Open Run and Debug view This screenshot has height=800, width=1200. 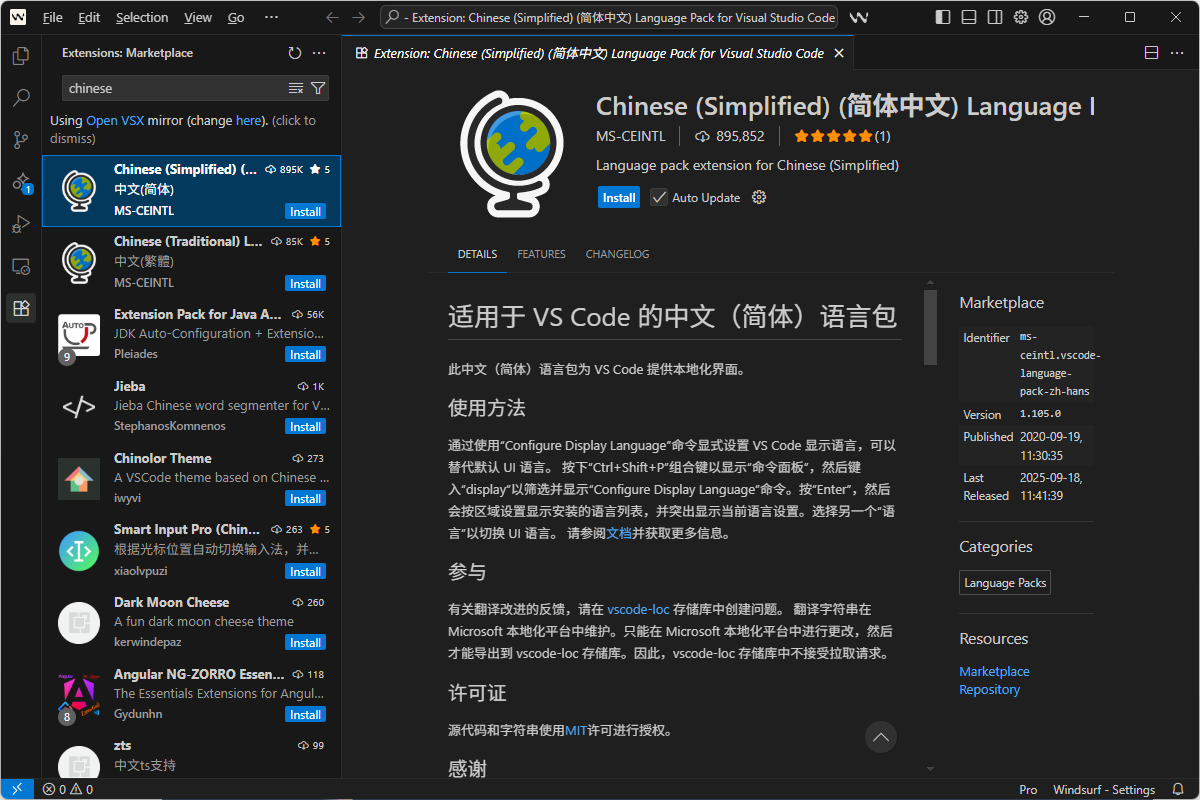[20, 224]
